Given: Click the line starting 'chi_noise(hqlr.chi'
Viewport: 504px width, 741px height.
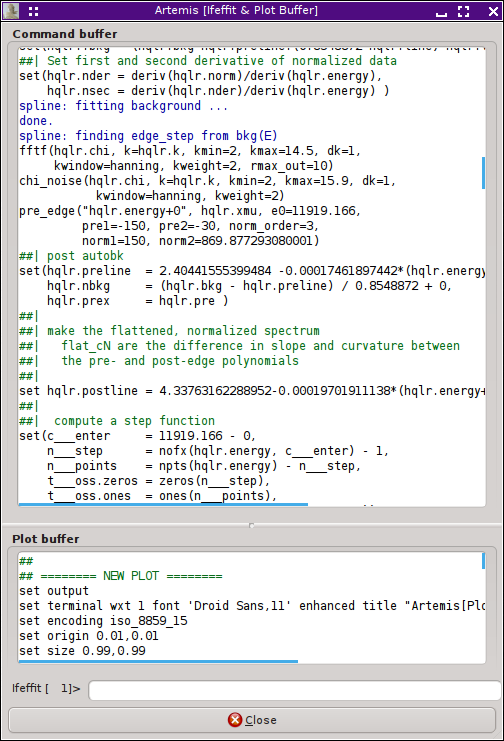Looking at the screenshot, I should pos(208,181).
